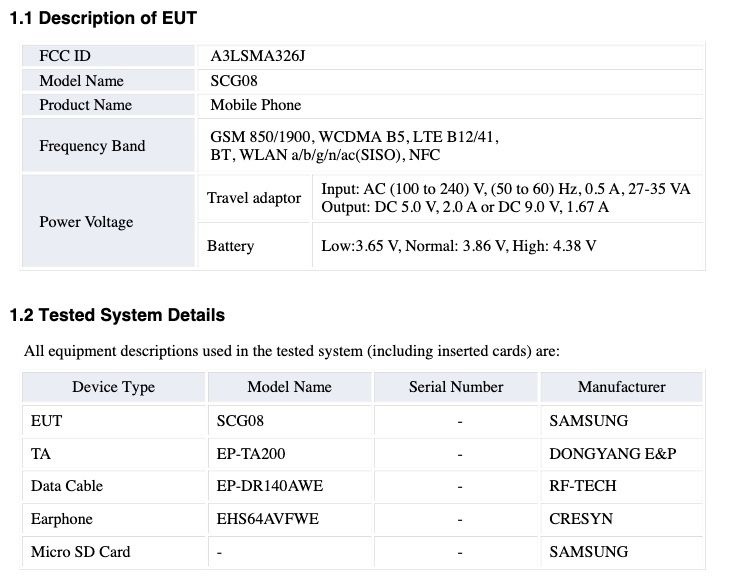Click the "Serial Number" column header
731x584 pixels.
point(456,387)
